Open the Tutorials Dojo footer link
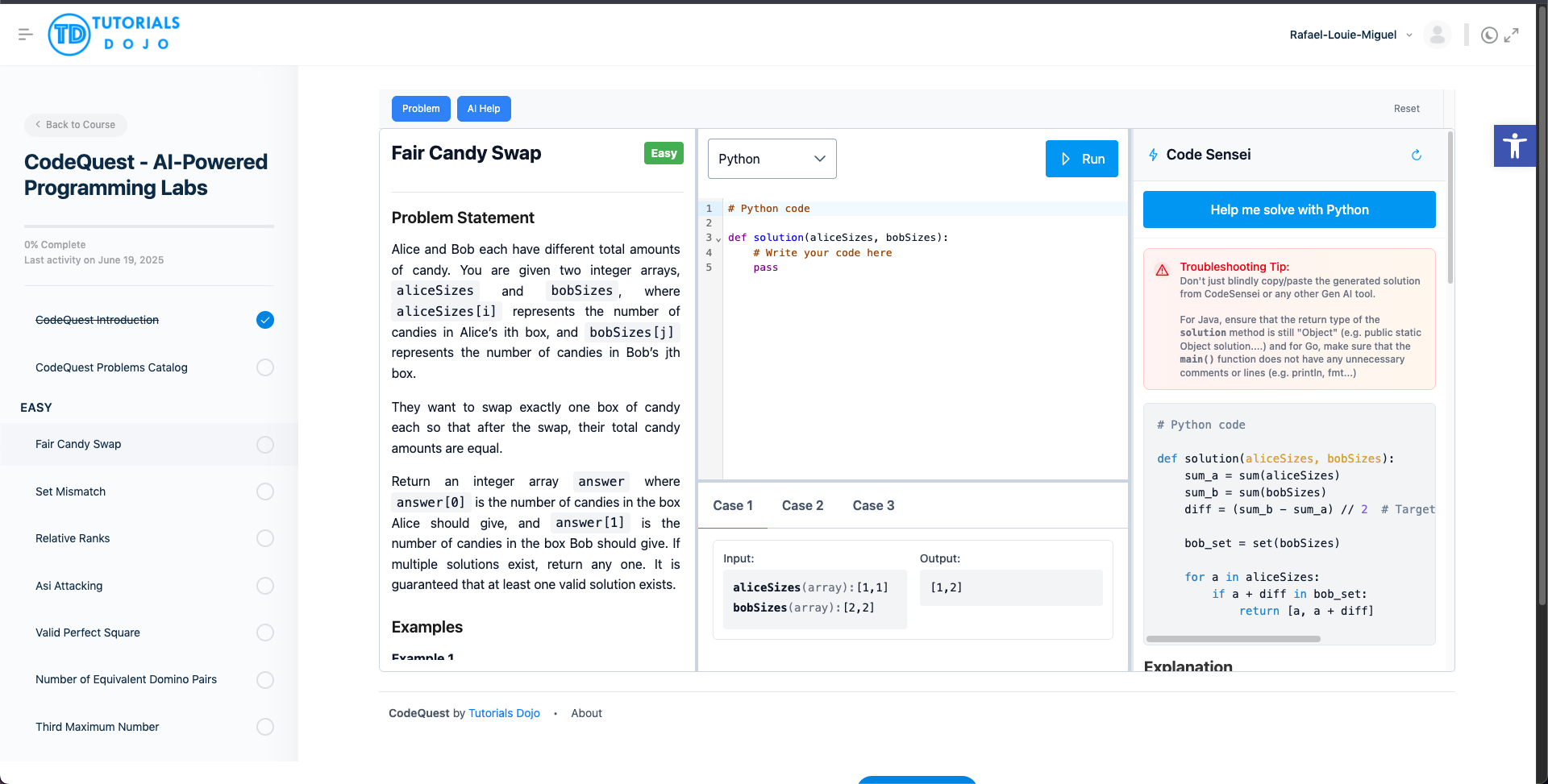 click(x=504, y=713)
